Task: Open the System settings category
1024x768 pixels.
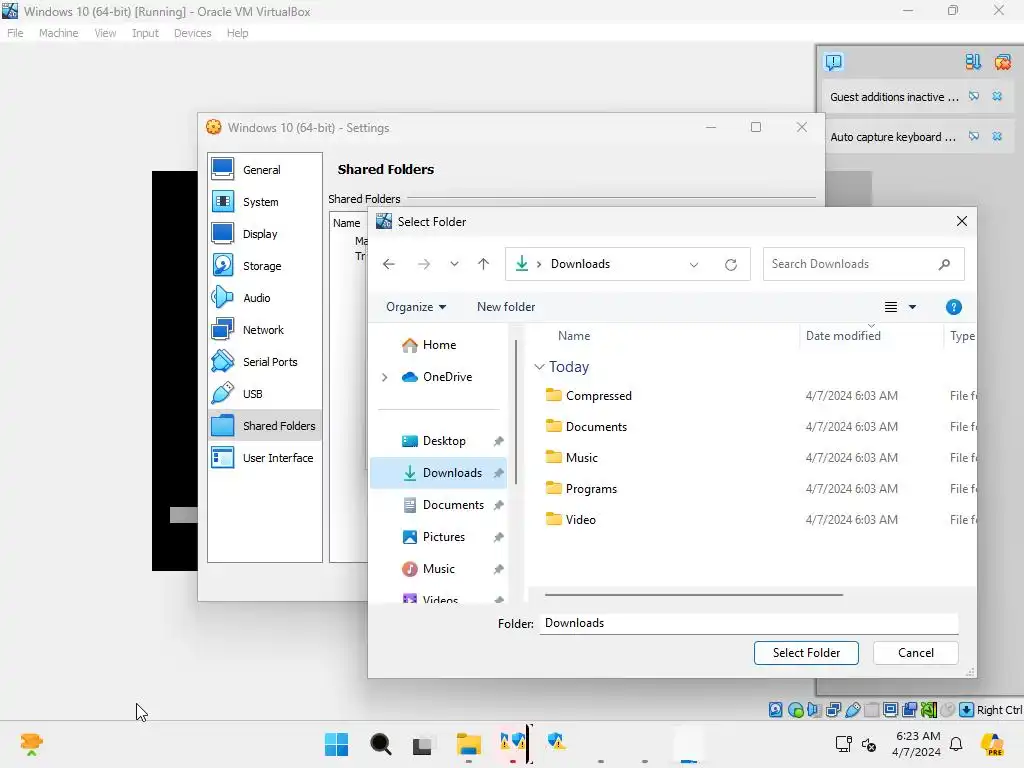Action: coord(264,202)
